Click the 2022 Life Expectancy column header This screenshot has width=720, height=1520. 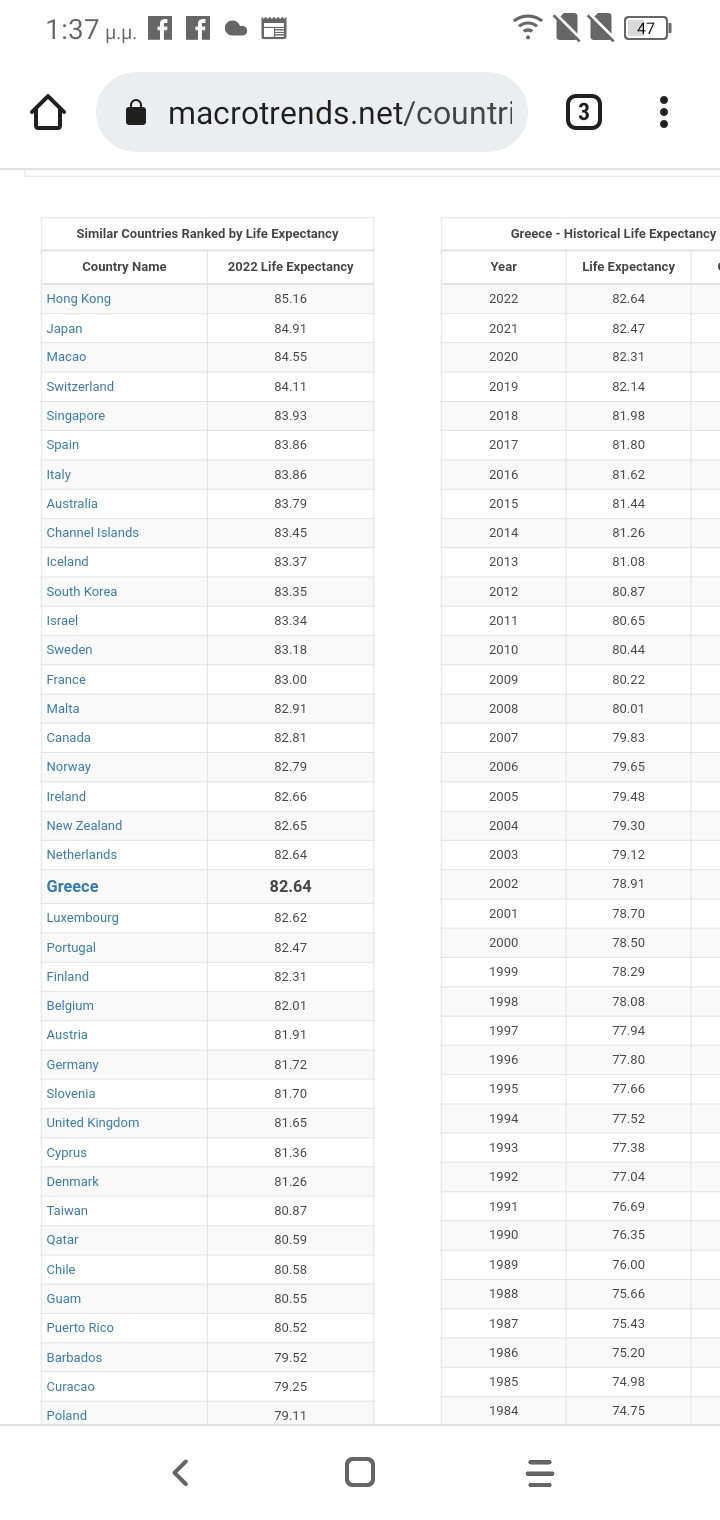[290, 267]
